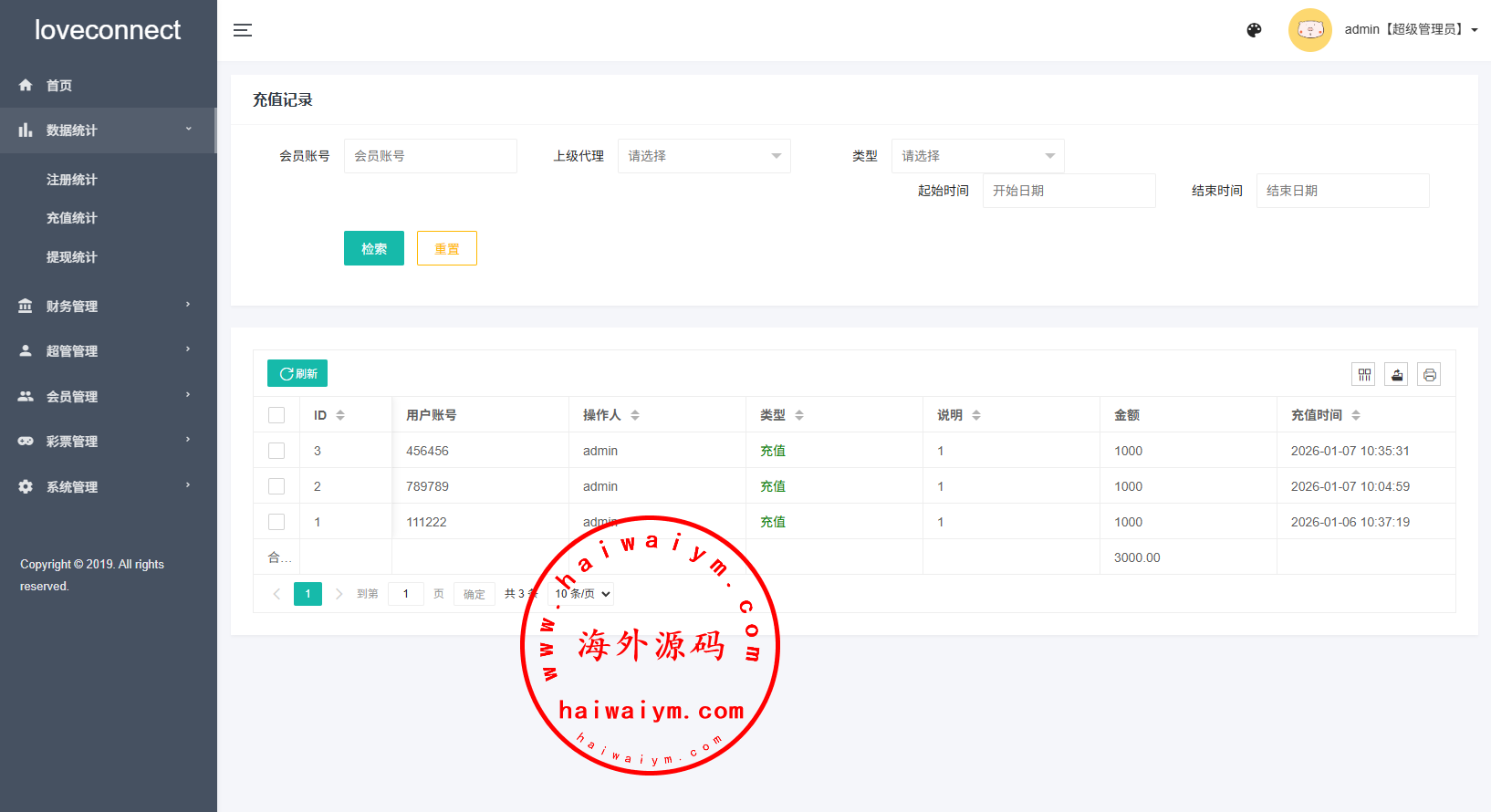Image resolution: width=1491 pixels, height=812 pixels.
Task: Click the 检索 search button
Action: coord(373,248)
